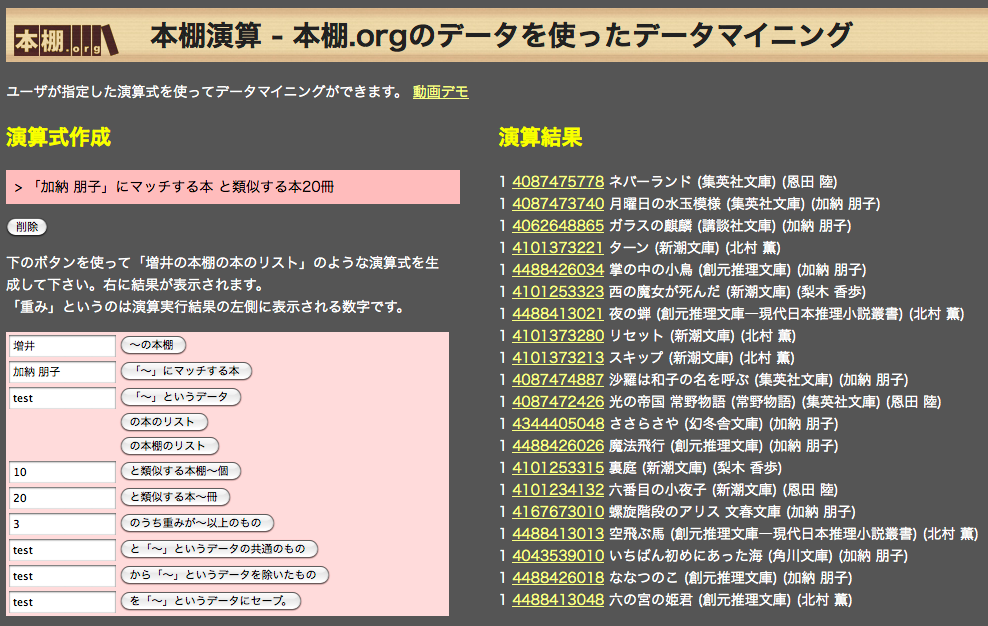Focus the input field containing 増井
This screenshot has height=626, width=988.
coord(62,346)
